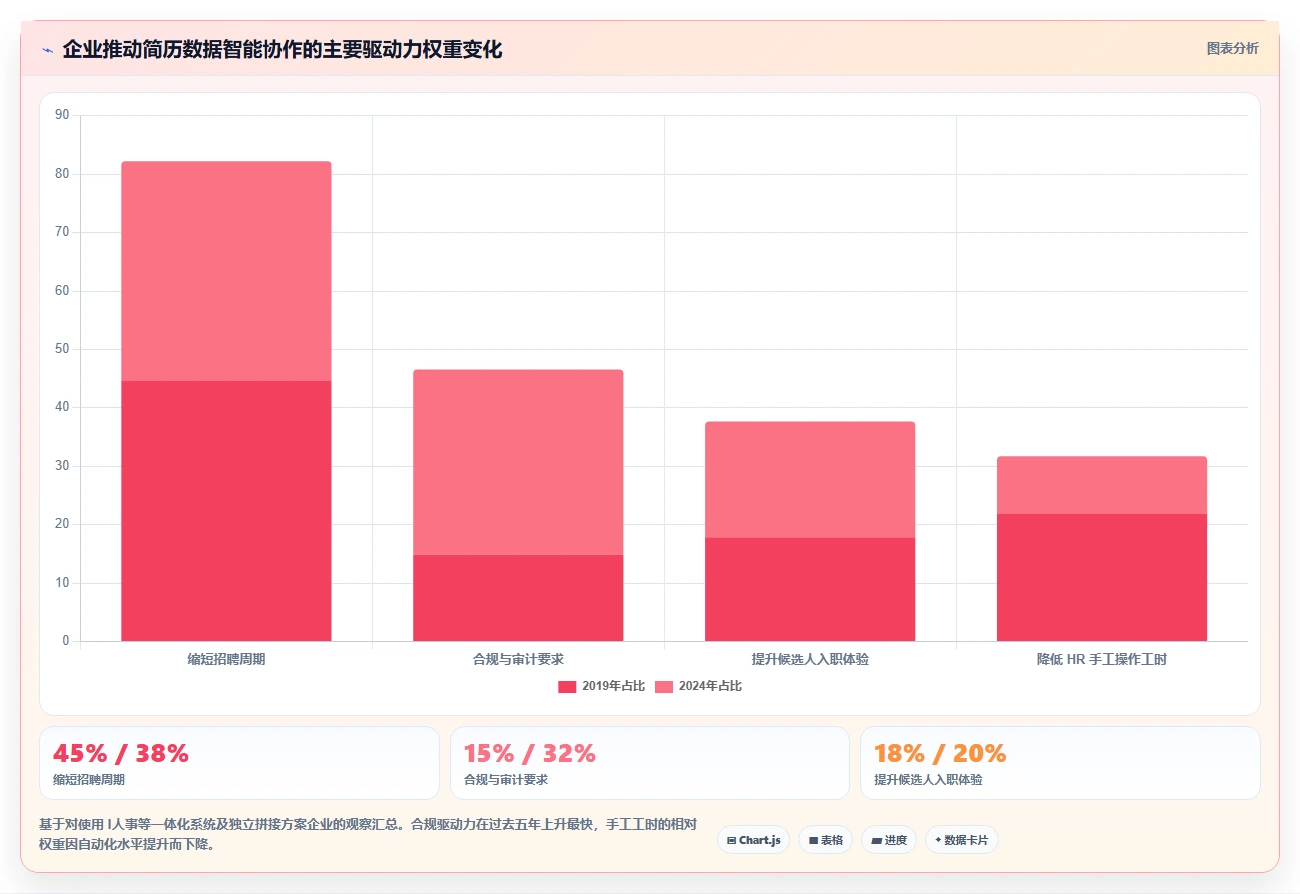Click the y-axis tick label 40

[62, 407]
